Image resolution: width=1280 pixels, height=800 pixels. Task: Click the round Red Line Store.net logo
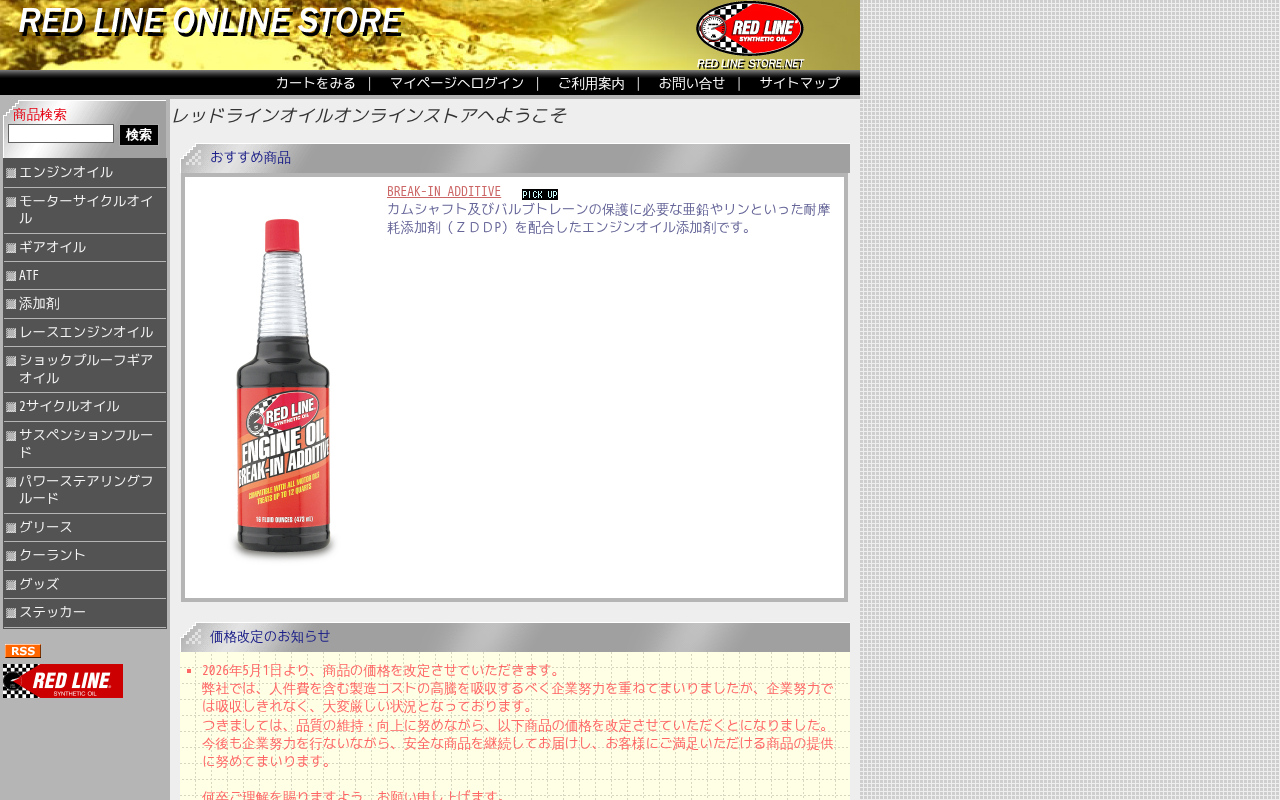[x=750, y=35]
